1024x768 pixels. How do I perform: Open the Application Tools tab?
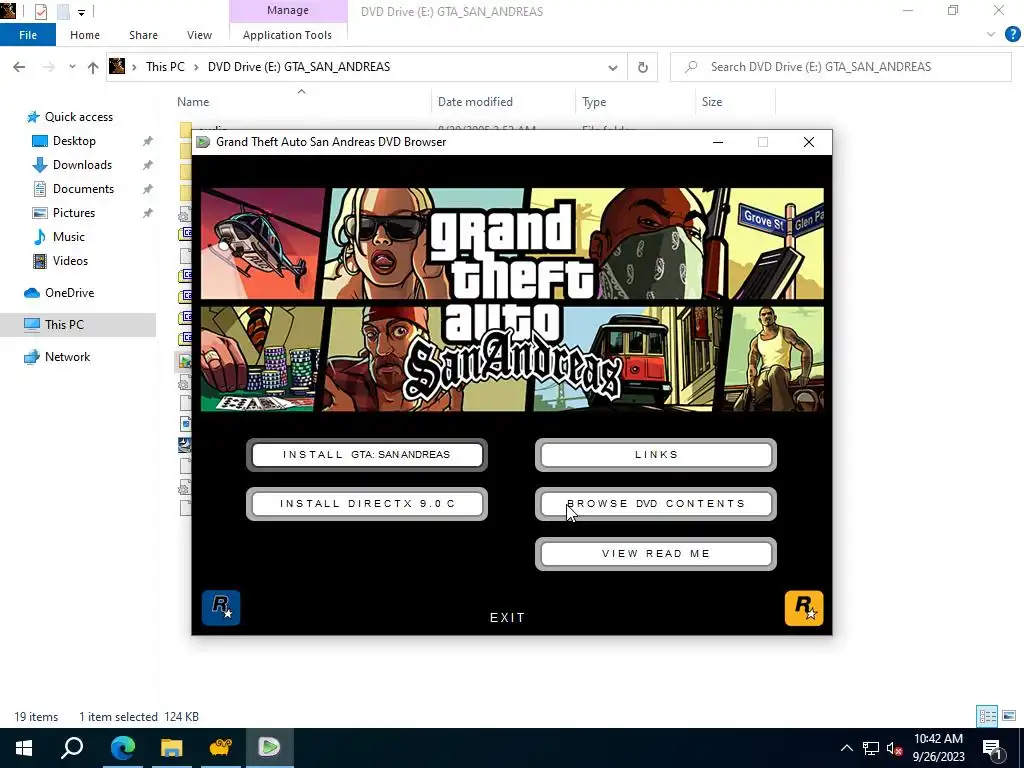click(287, 35)
